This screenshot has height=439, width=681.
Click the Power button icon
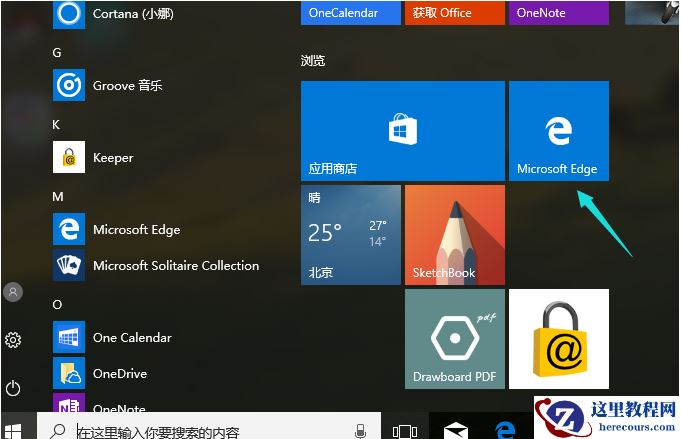(x=13, y=388)
